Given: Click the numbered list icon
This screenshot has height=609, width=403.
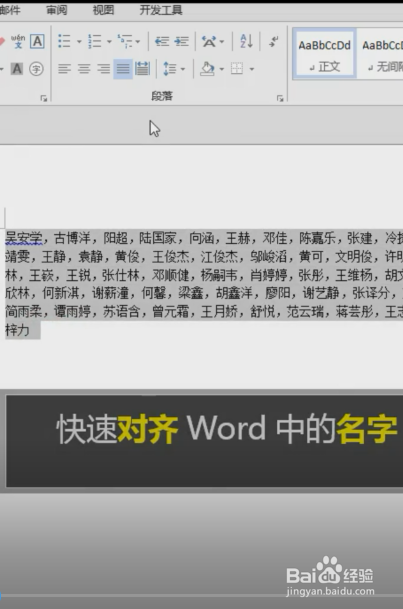Looking at the screenshot, I should pos(95,41).
